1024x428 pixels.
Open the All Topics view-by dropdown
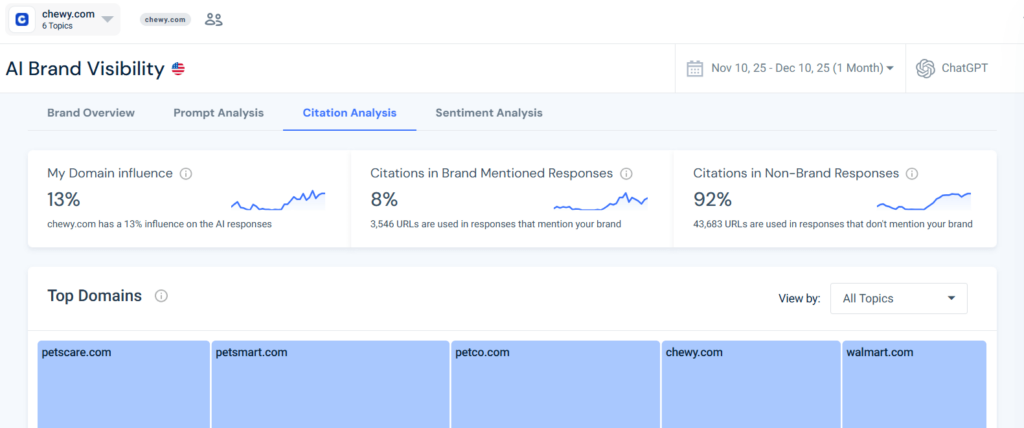[898, 298]
